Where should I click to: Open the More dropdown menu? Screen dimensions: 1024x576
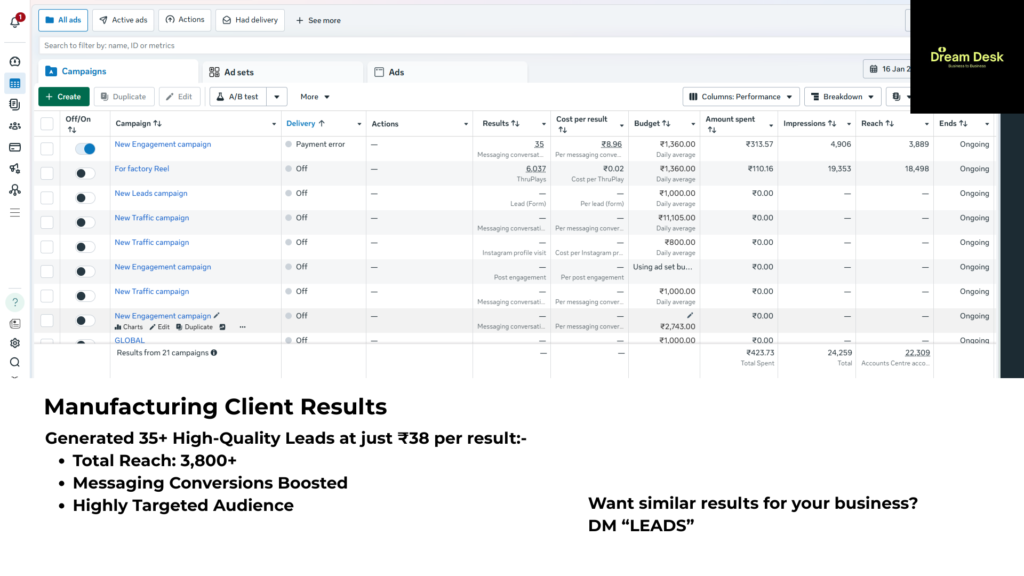click(315, 97)
